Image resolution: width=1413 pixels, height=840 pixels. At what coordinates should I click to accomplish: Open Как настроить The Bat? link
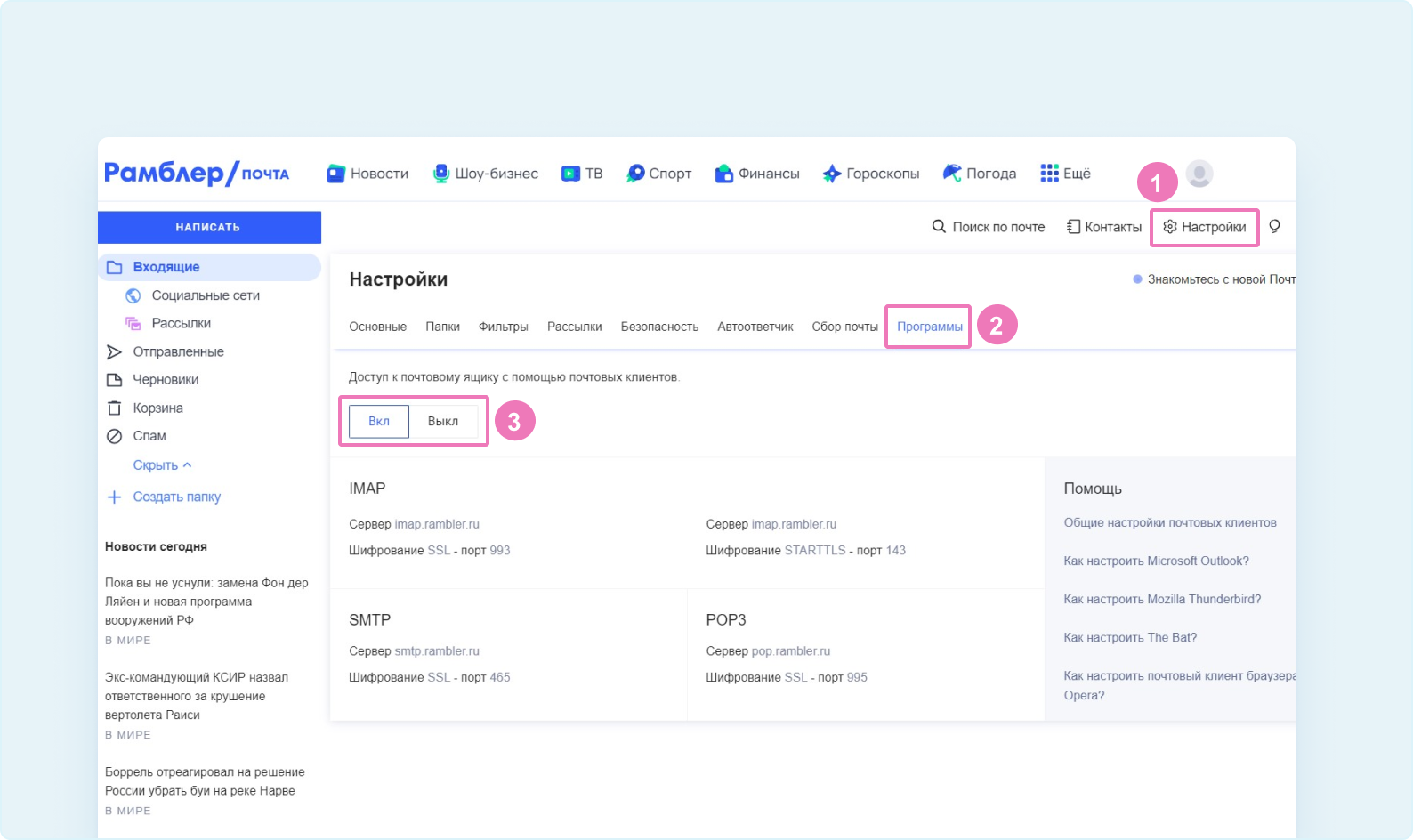1130,638
